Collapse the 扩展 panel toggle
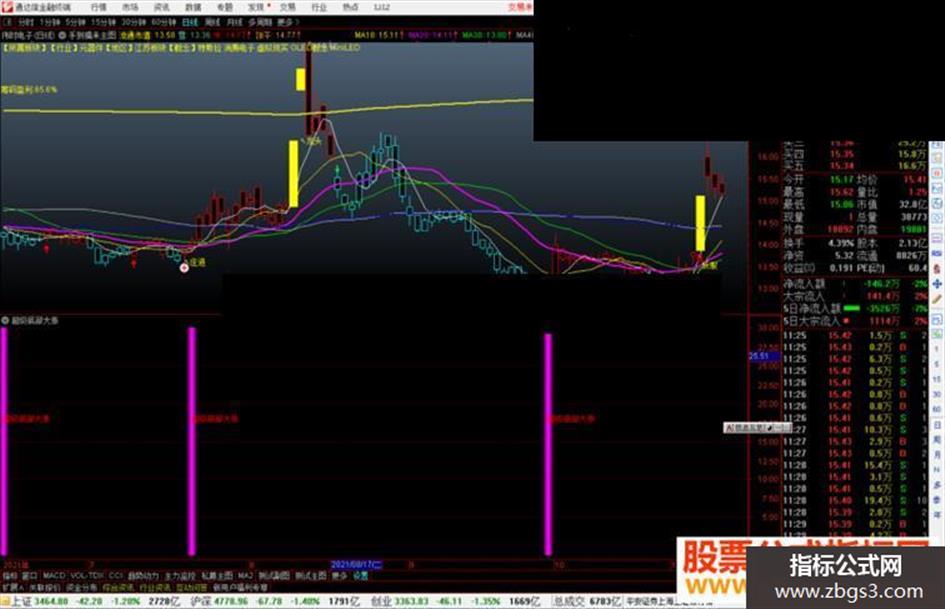 pyautogui.click(x=13, y=587)
